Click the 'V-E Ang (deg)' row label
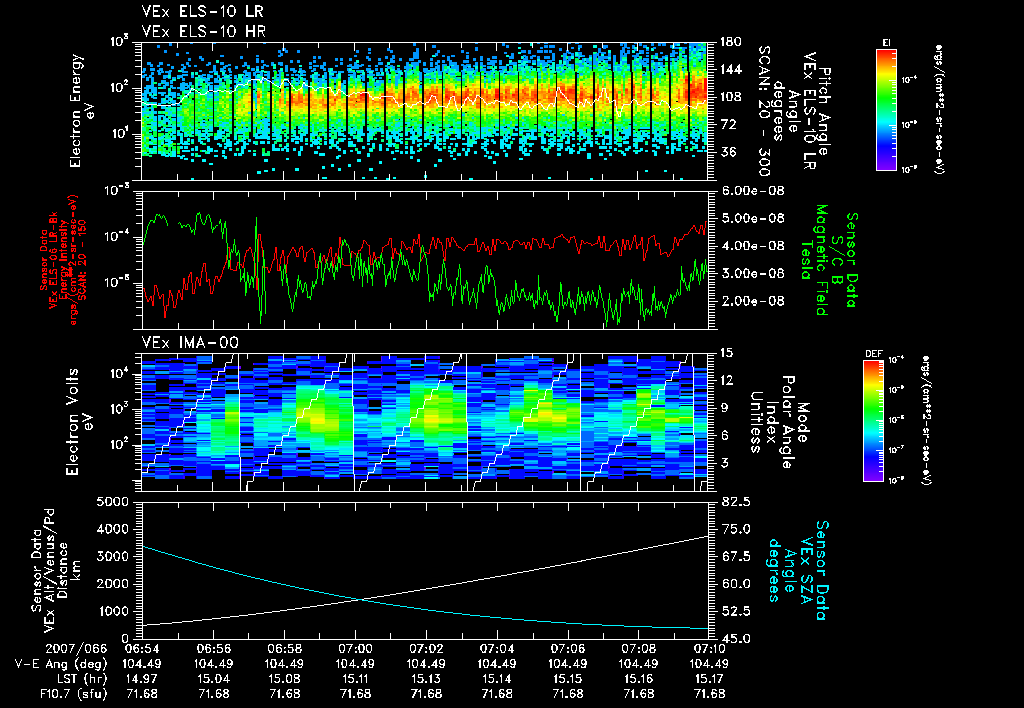 [x=61, y=664]
